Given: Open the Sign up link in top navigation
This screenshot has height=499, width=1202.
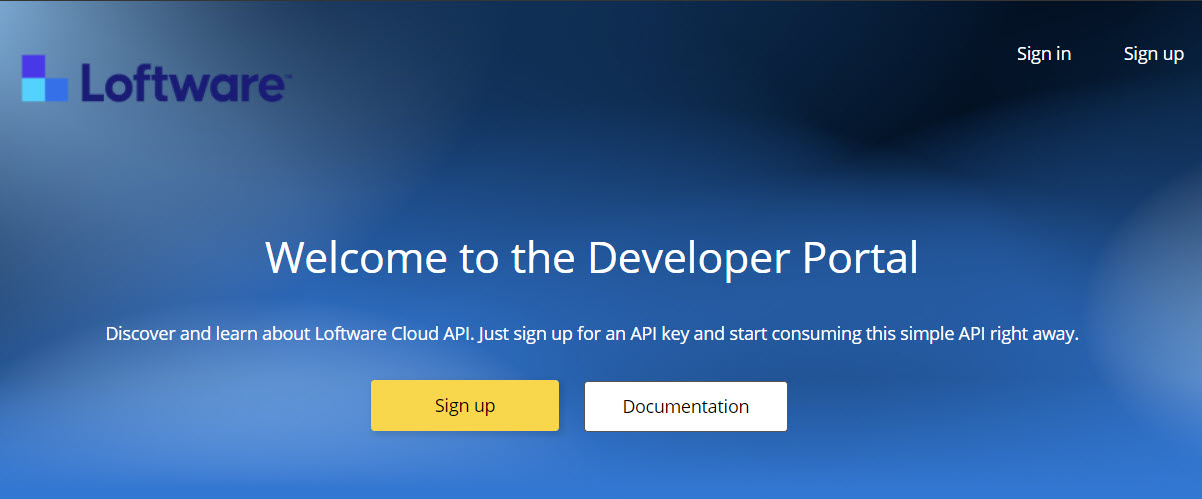Looking at the screenshot, I should (x=1153, y=54).
